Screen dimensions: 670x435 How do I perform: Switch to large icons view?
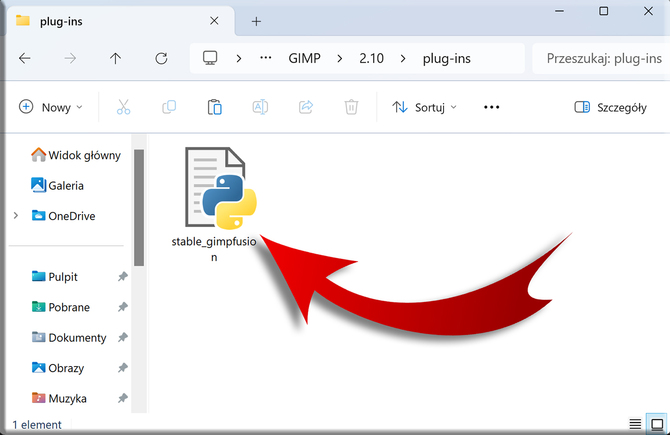657,424
